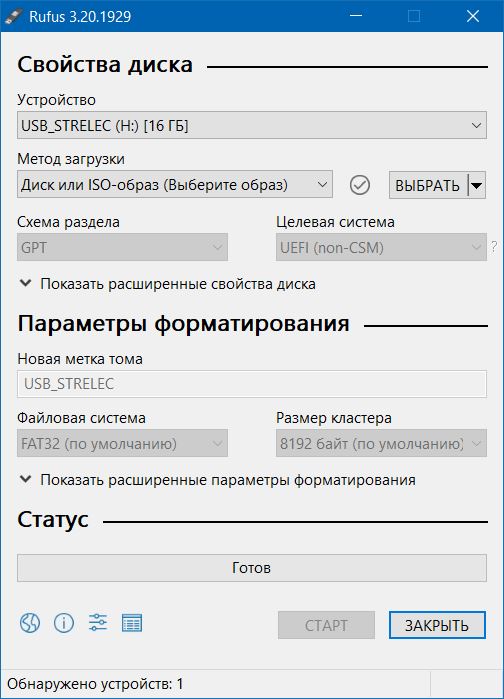Viewport: 504px width, 699px height.
Task: Click the ЗАКРЫТЬ button
Action: pyautogui.click(x=437, y=625)
